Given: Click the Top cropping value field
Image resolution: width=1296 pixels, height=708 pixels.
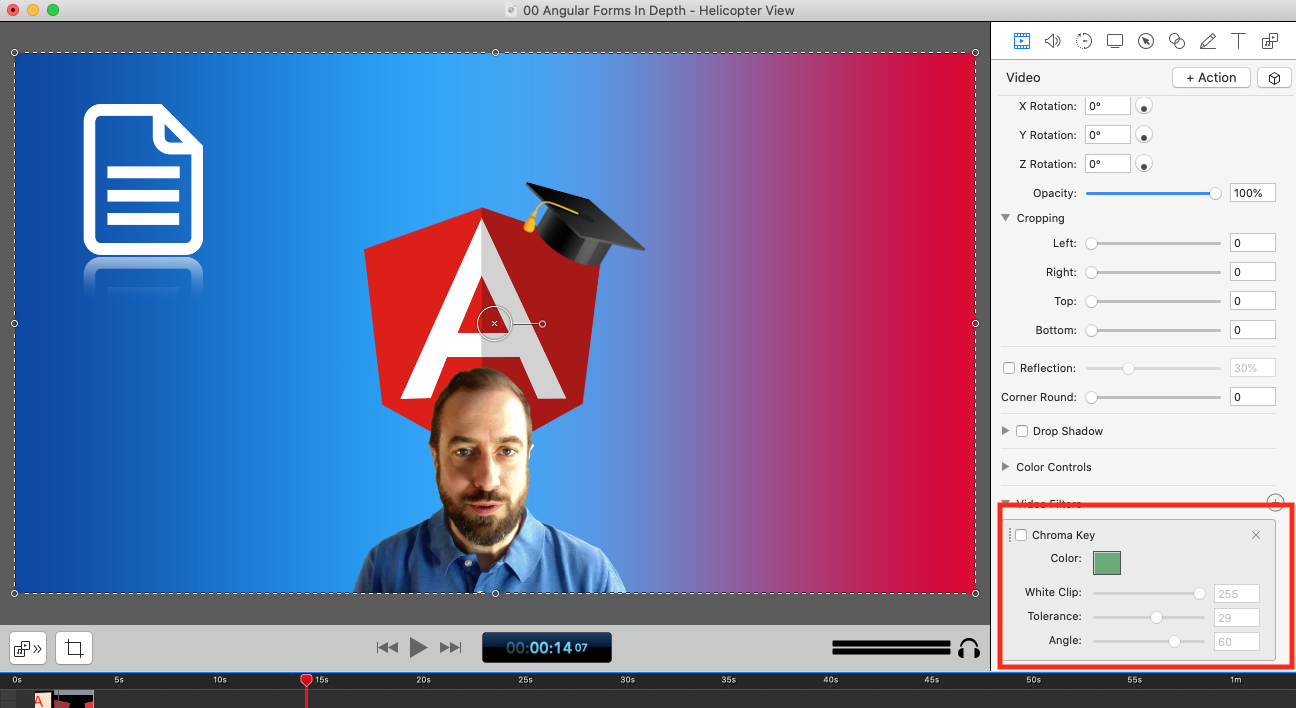Looking at the screenshot, I should (x=1253, y=301).
